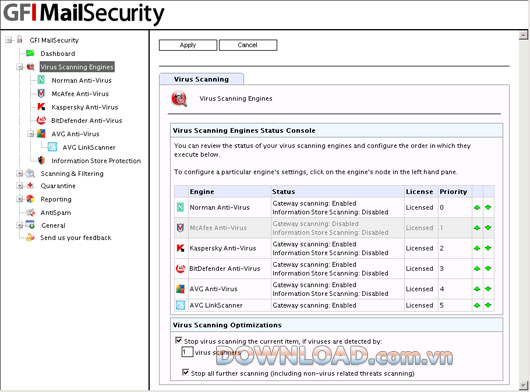This screenshot has width=530, height=392.
Task: Click the large Virus Scanning Engines header icon
Action: coord(179,99)
